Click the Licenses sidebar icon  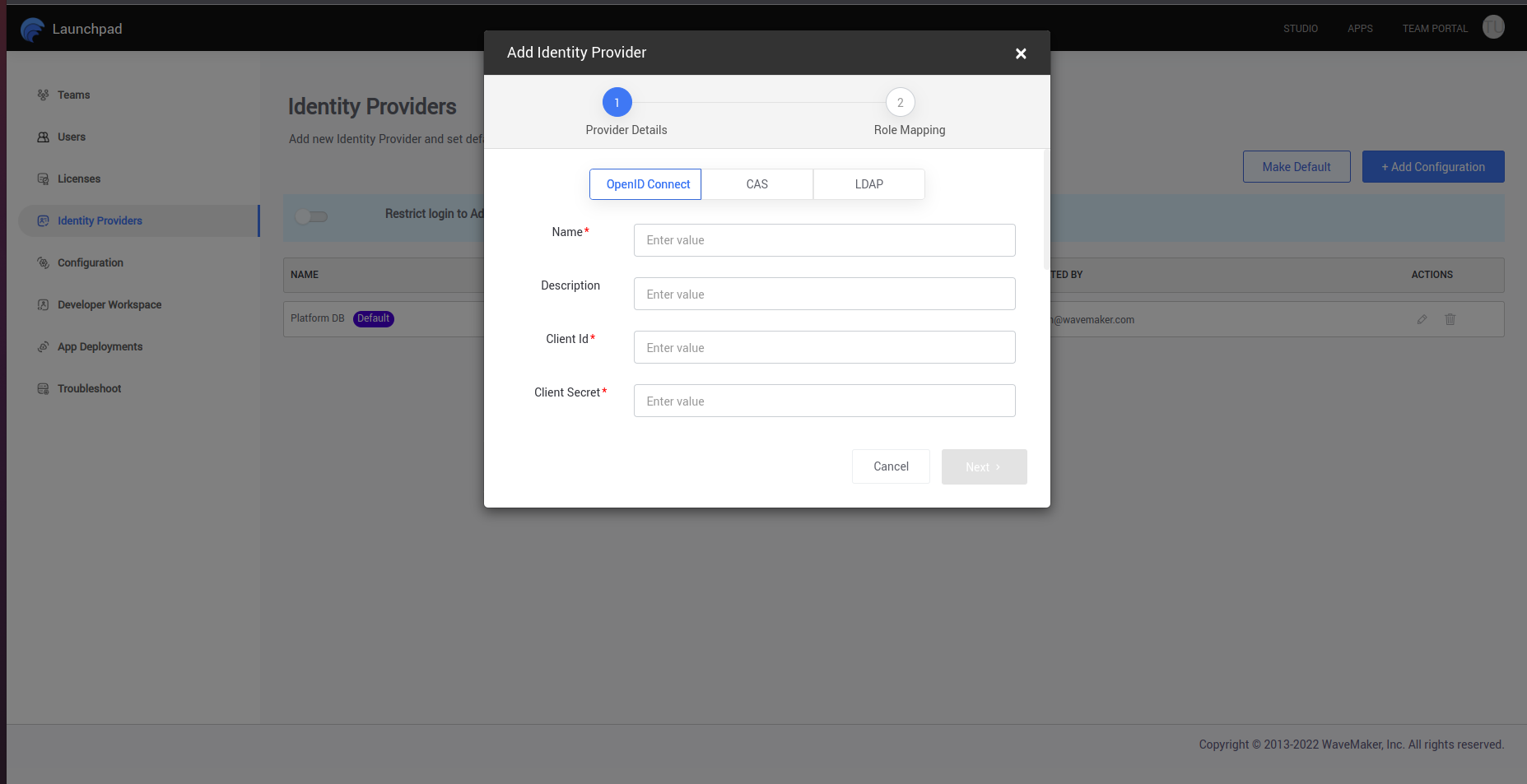(43, 179)
